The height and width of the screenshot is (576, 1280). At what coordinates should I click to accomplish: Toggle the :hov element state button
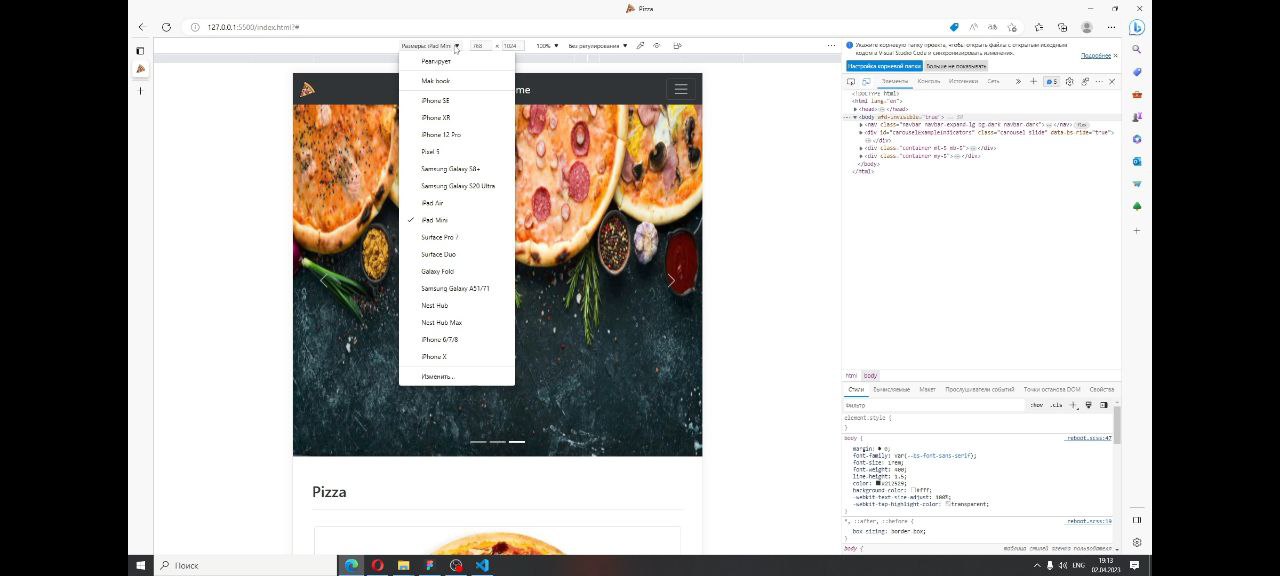tap(1037, 405)
